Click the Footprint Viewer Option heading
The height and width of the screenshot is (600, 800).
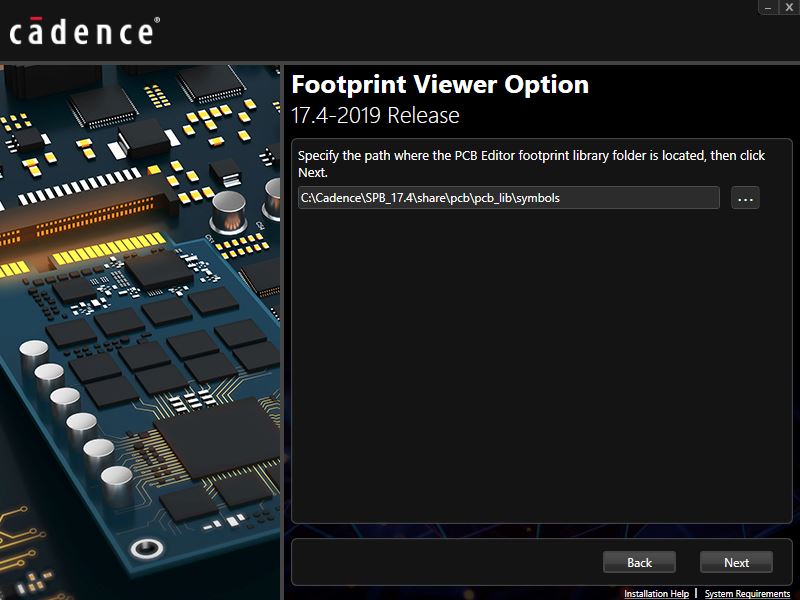(x=440, y=84)
